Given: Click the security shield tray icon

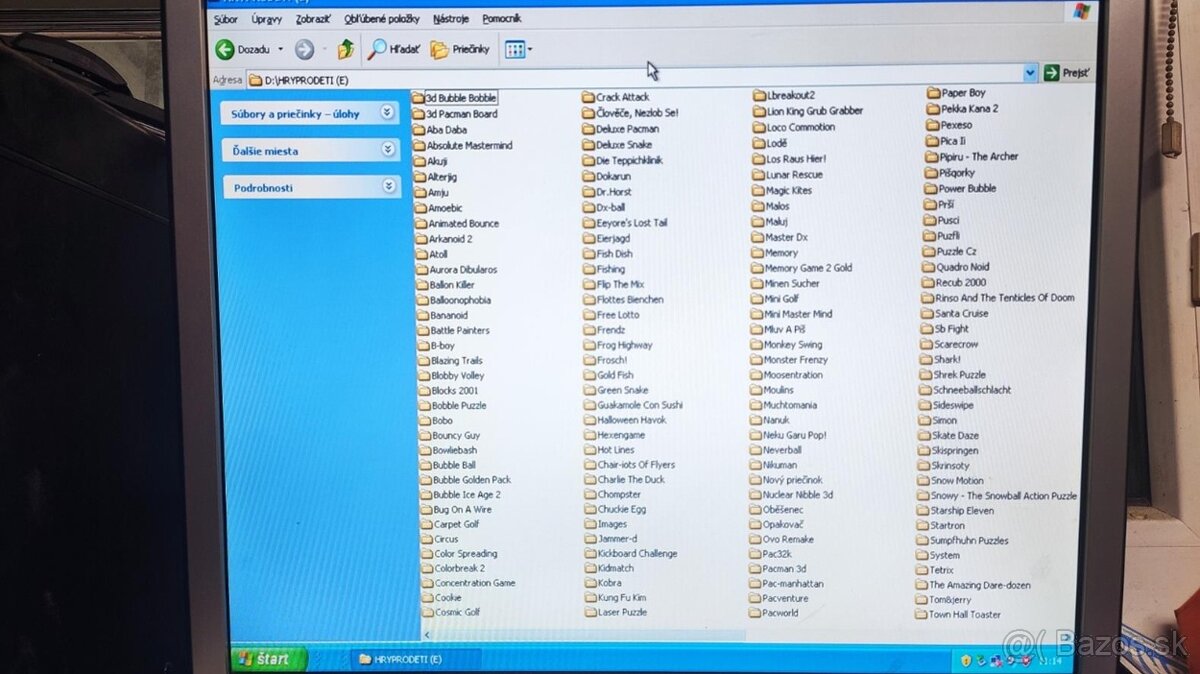Looking at the screenshot, I should (965, 661).
